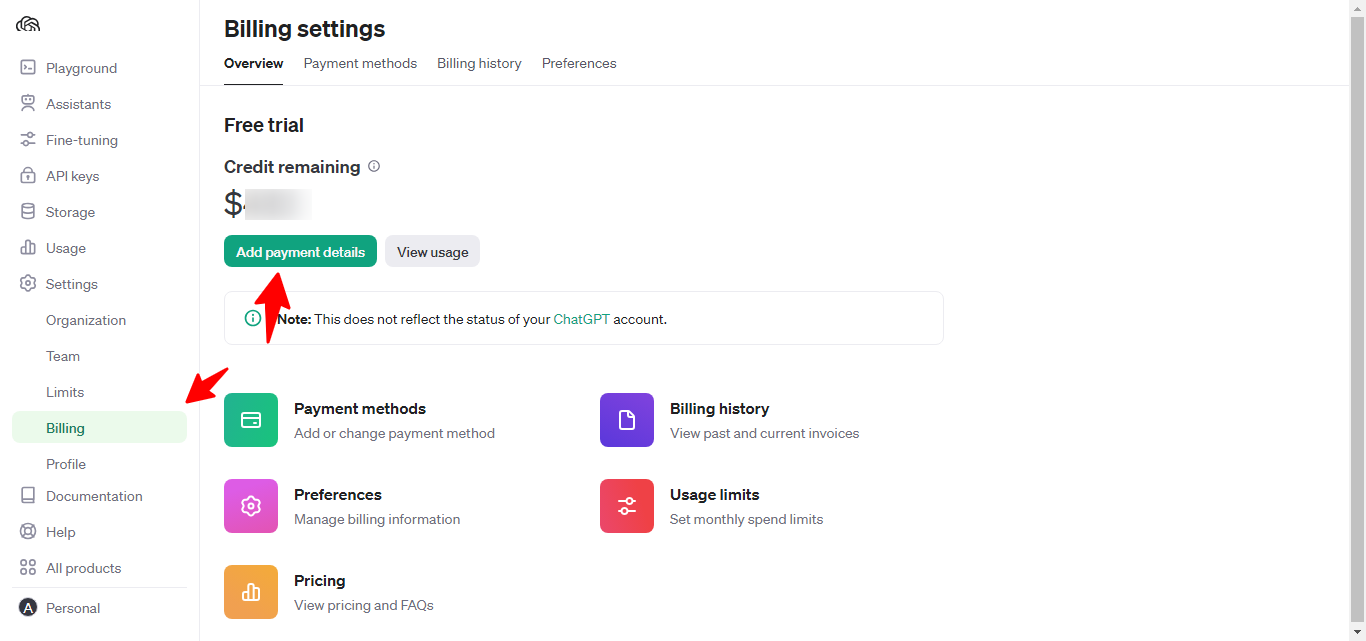Click the red Usage limits icon
Viewport: 1366px width, 641px height.
point(627,506)
